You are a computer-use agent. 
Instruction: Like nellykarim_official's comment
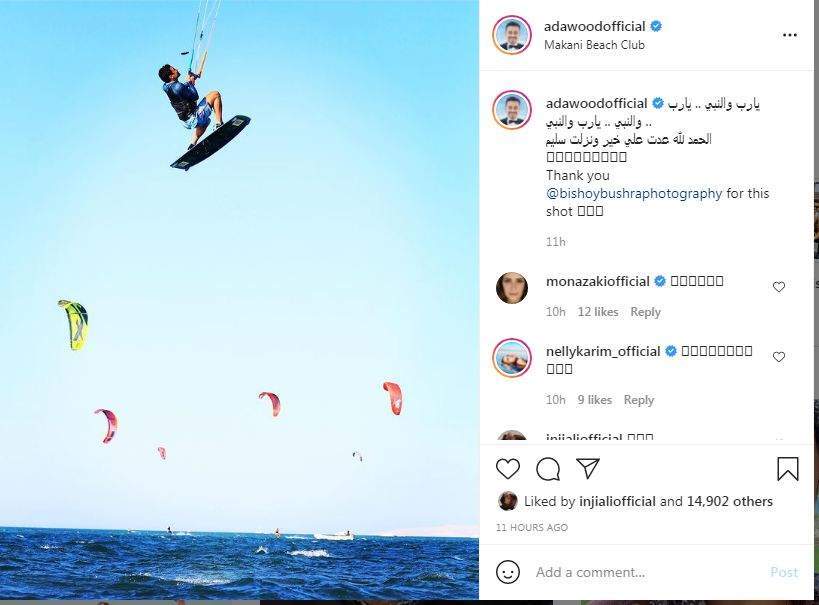(779, 357)
